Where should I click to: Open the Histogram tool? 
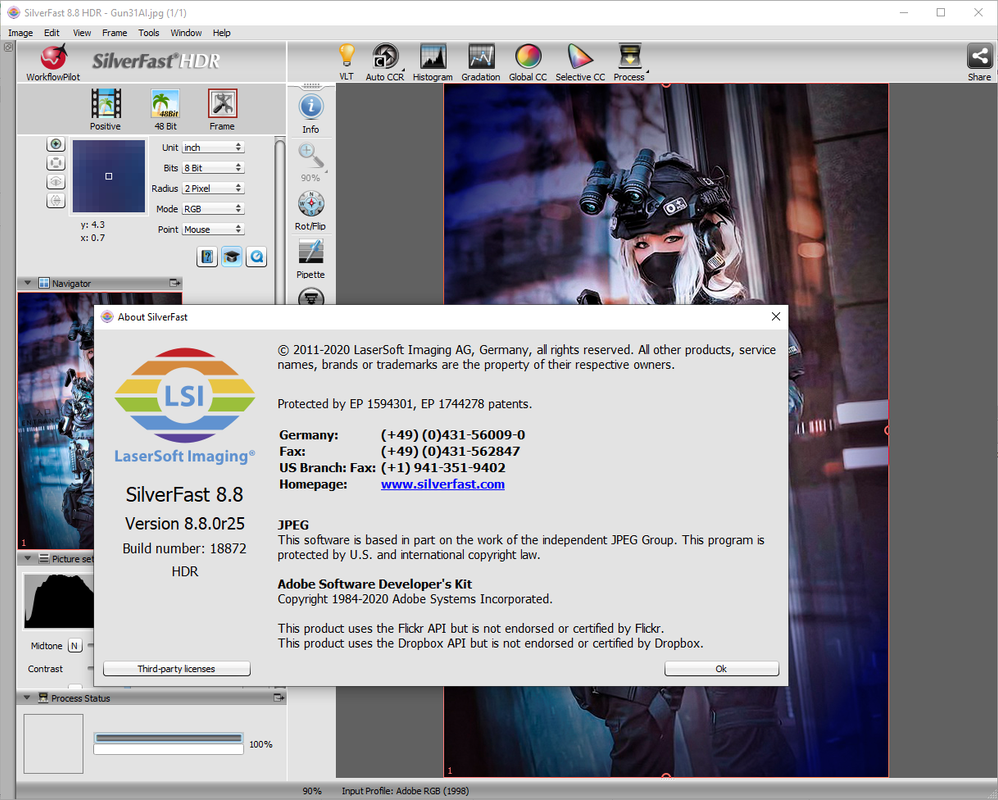click(433, 61)
